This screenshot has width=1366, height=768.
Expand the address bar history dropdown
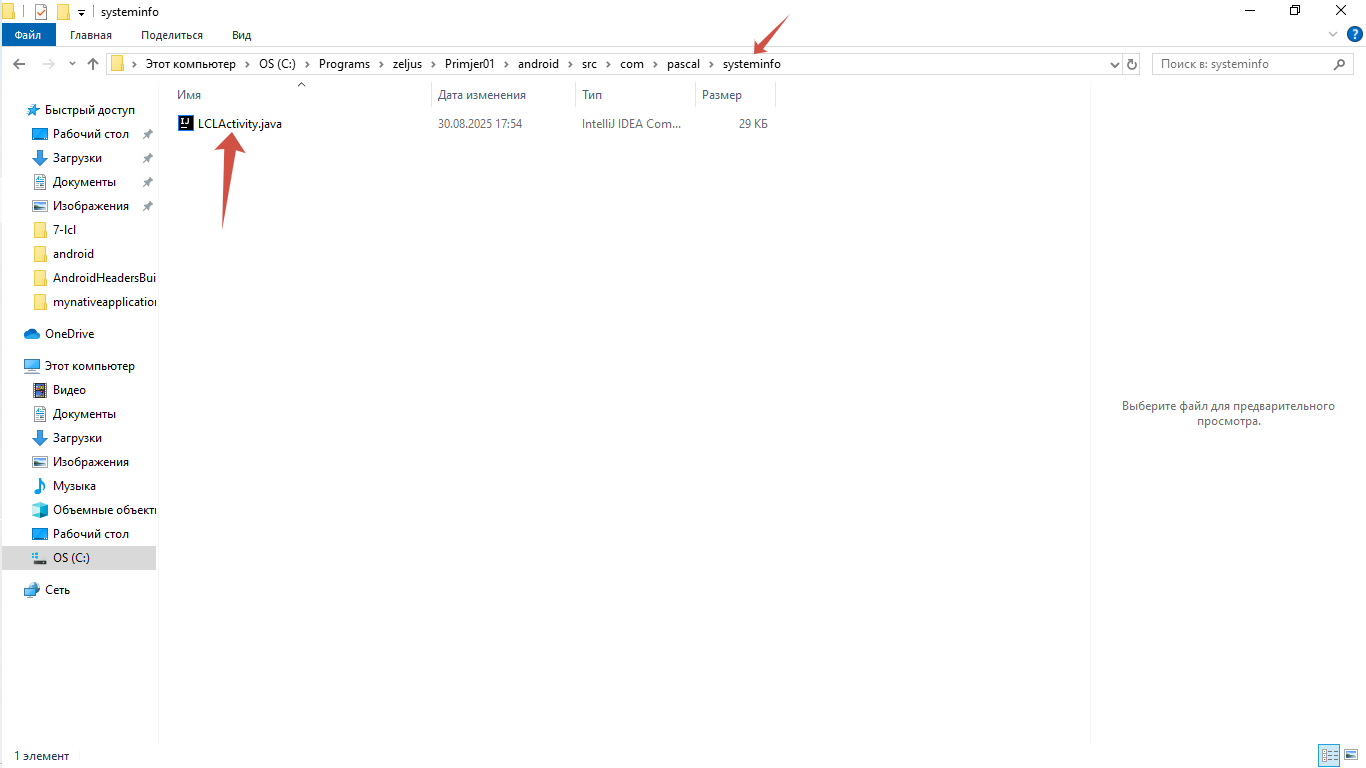1115,64
